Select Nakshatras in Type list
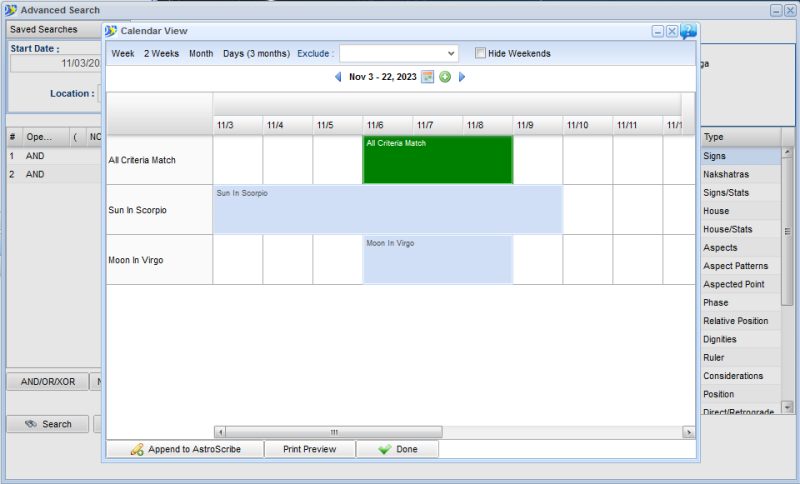 point(738,174)
